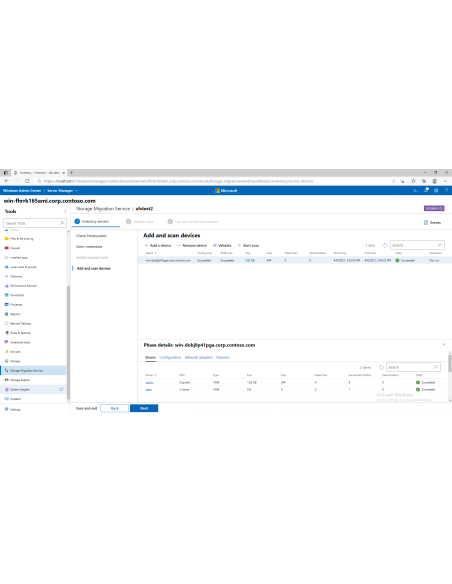Open the Firewall tool
The height and width of the screenshot is (584, 452).
point(15,248)
